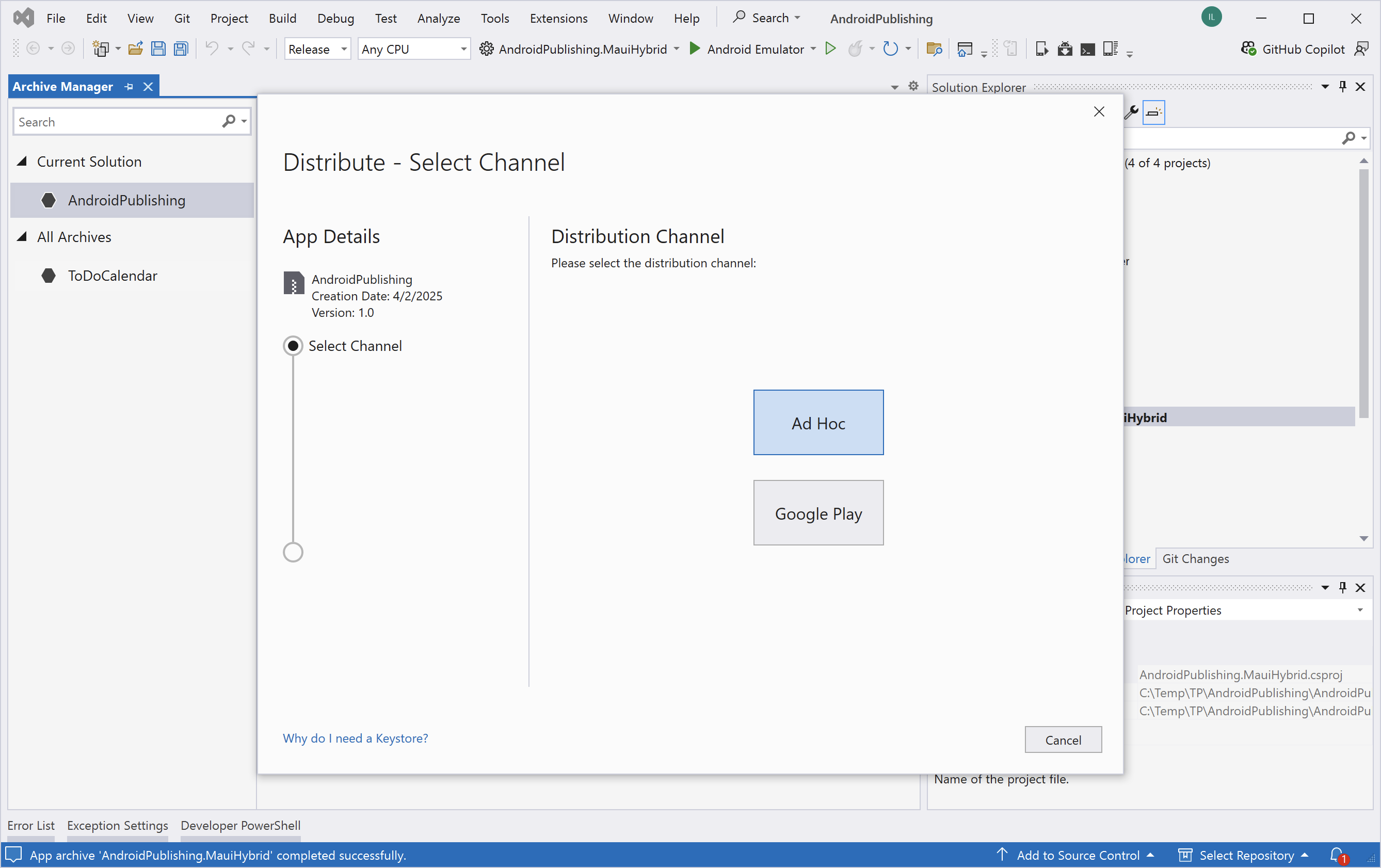
Task: Click the device log icon in toolbar
Action: tap(1111, 50)
